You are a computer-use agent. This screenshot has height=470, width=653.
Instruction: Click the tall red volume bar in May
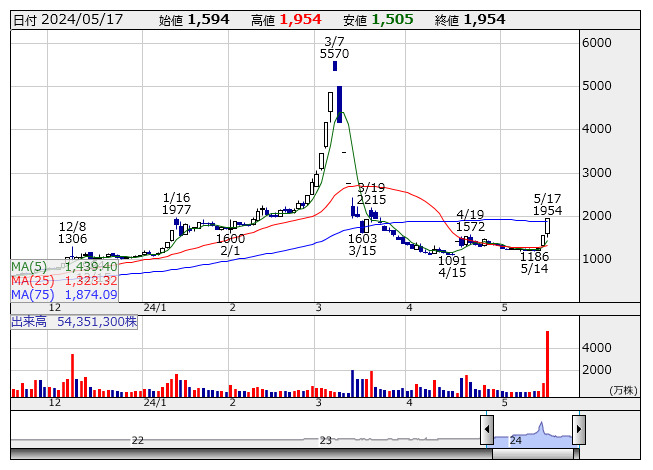coord(547,364)
